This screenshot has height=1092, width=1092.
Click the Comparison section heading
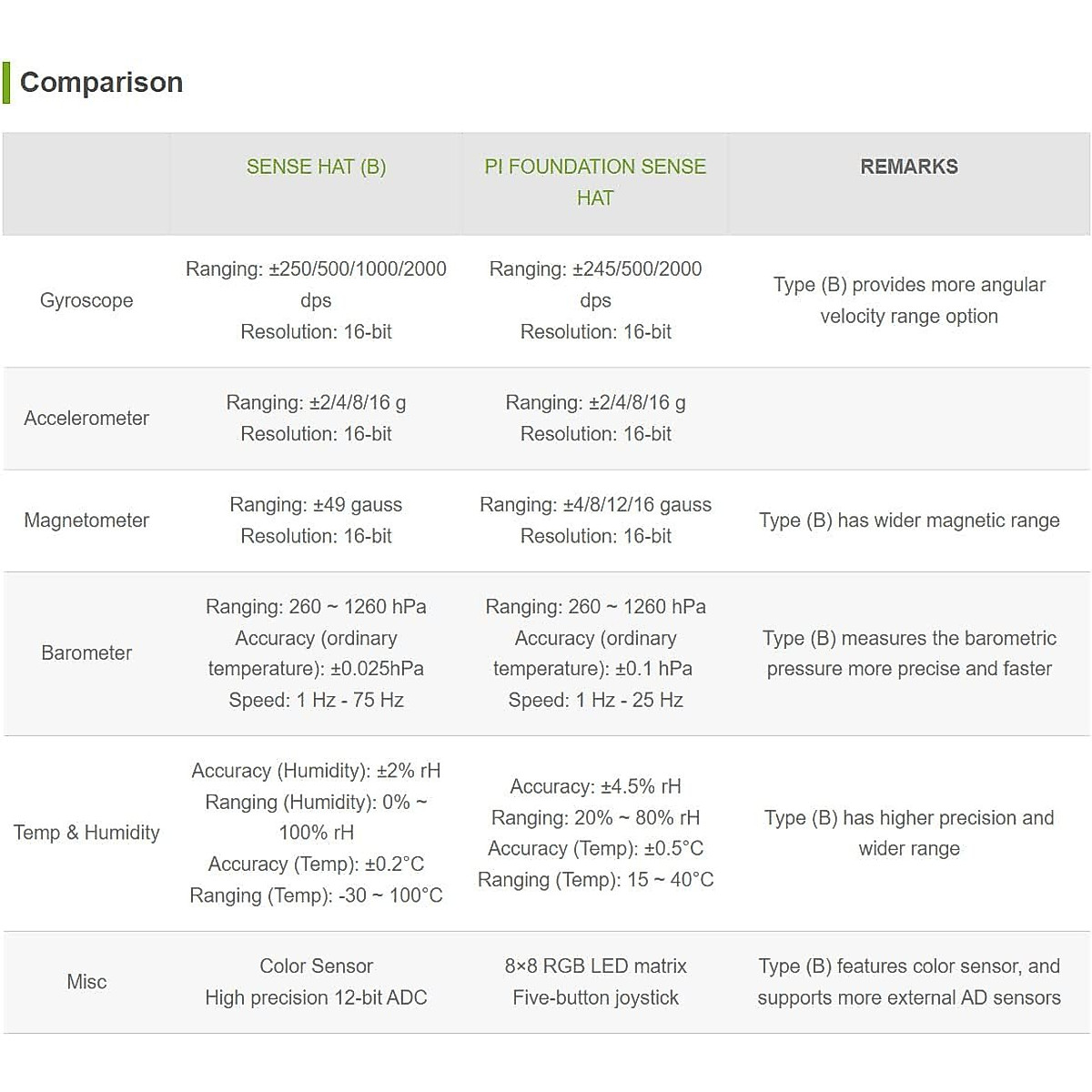[101, 83]
